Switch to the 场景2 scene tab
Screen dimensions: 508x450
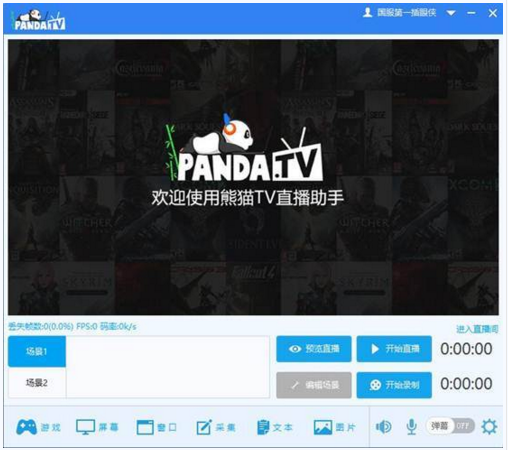click(x=37, y=383)
